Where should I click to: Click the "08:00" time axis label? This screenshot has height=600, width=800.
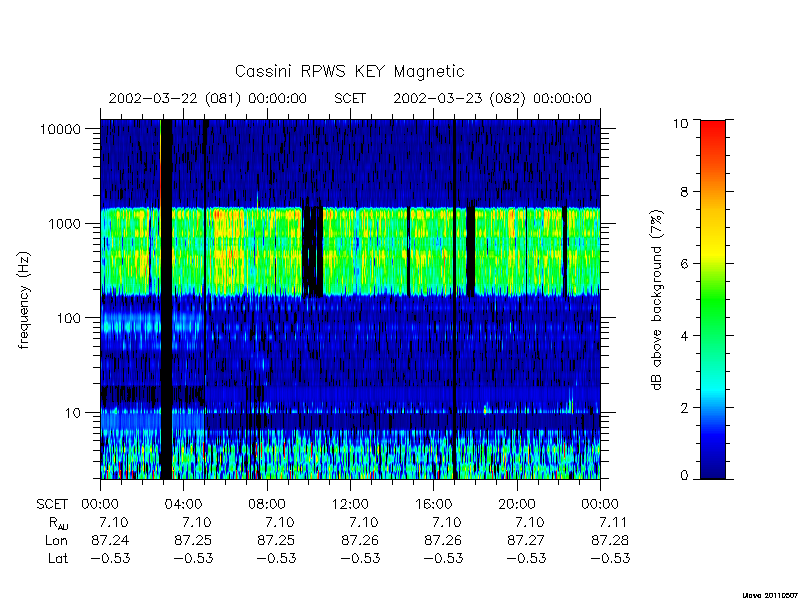(267, 505)
